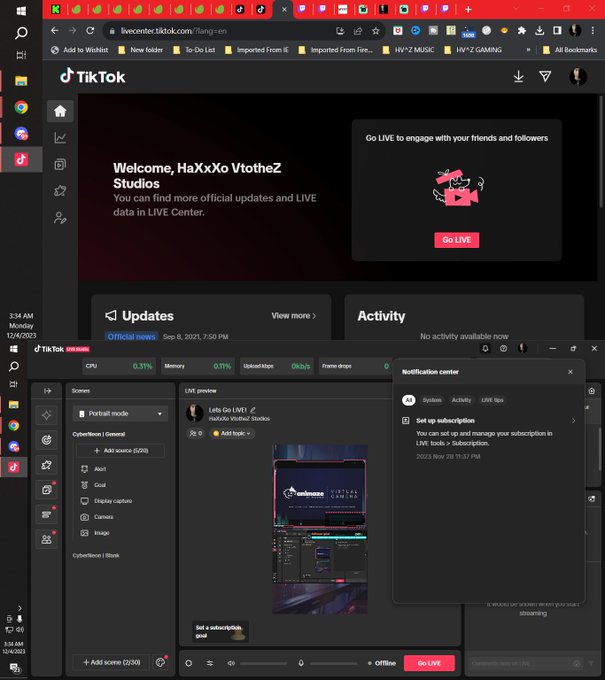Click the download icon in LIVE Center header
The width and height of the screenshot is (605, 680).
tap(518, 77)
